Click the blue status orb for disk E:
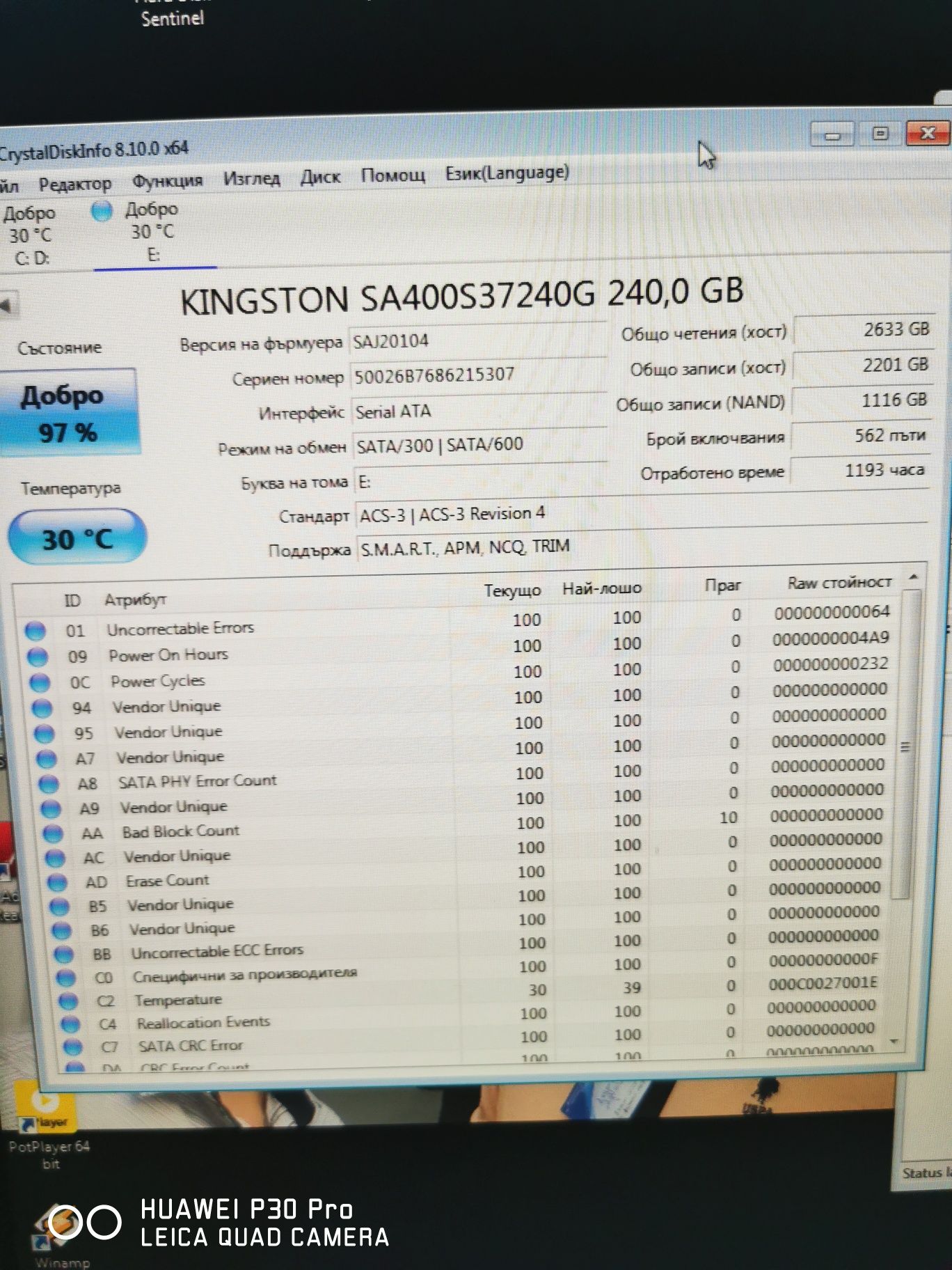The width and height of the screenshot is (952, 1270). point(102,211)
